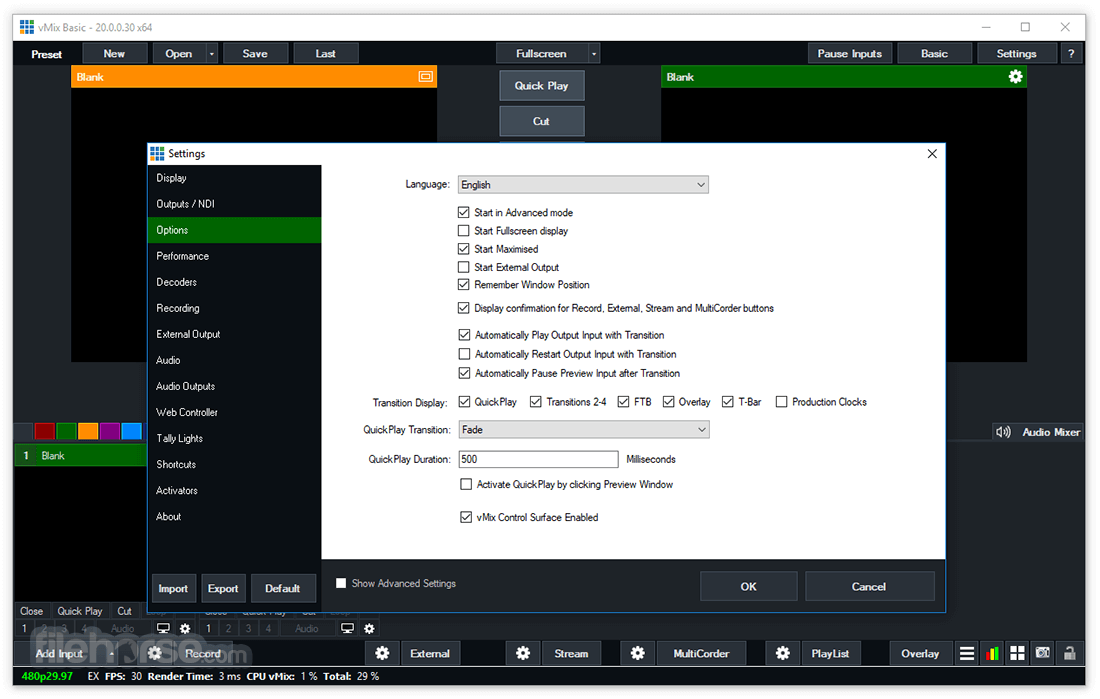1100x699 pixels.
Task: Click the gear right of the first monitor icon
Action: pos(185,628)
